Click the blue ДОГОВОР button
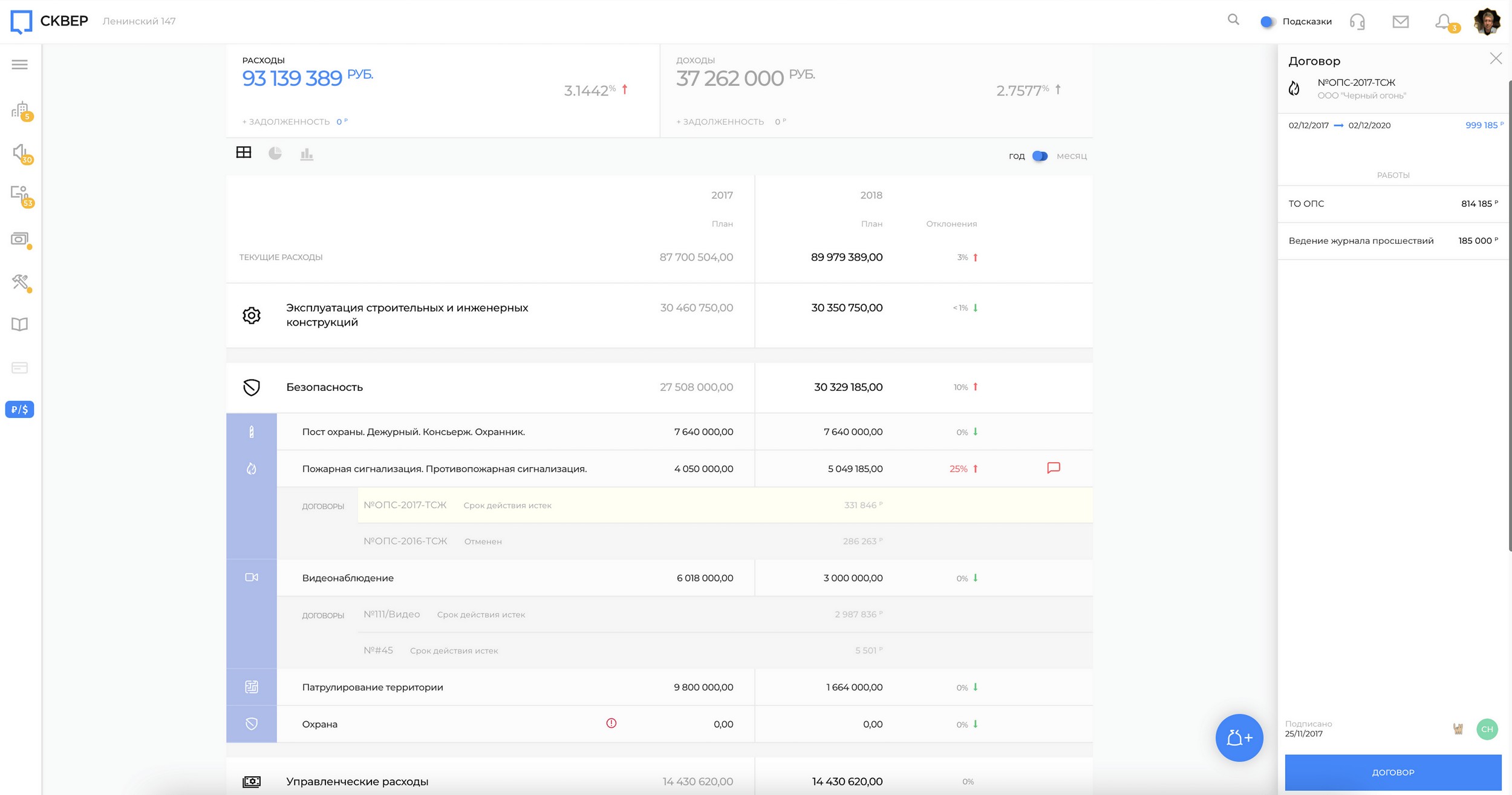Image resolution: width=1512 pixels, height=795 pixels. tap(1392, 772)
